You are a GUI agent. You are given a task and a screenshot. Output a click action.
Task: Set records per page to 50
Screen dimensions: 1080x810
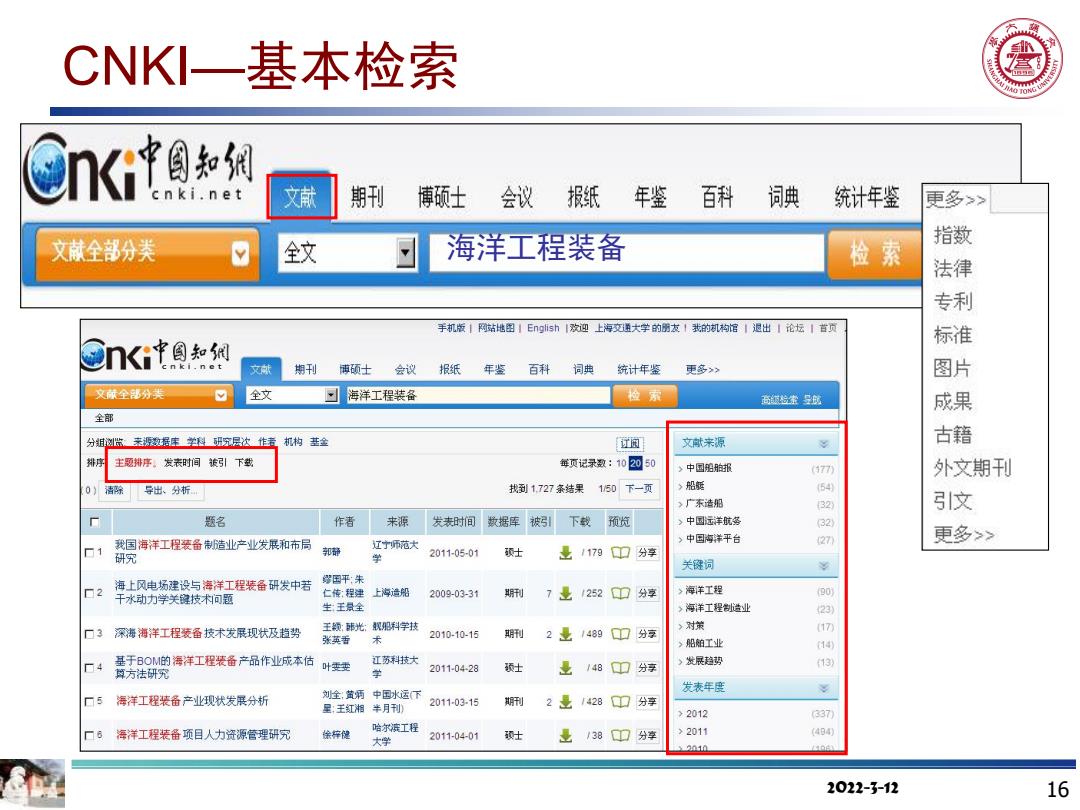point(650,464)
